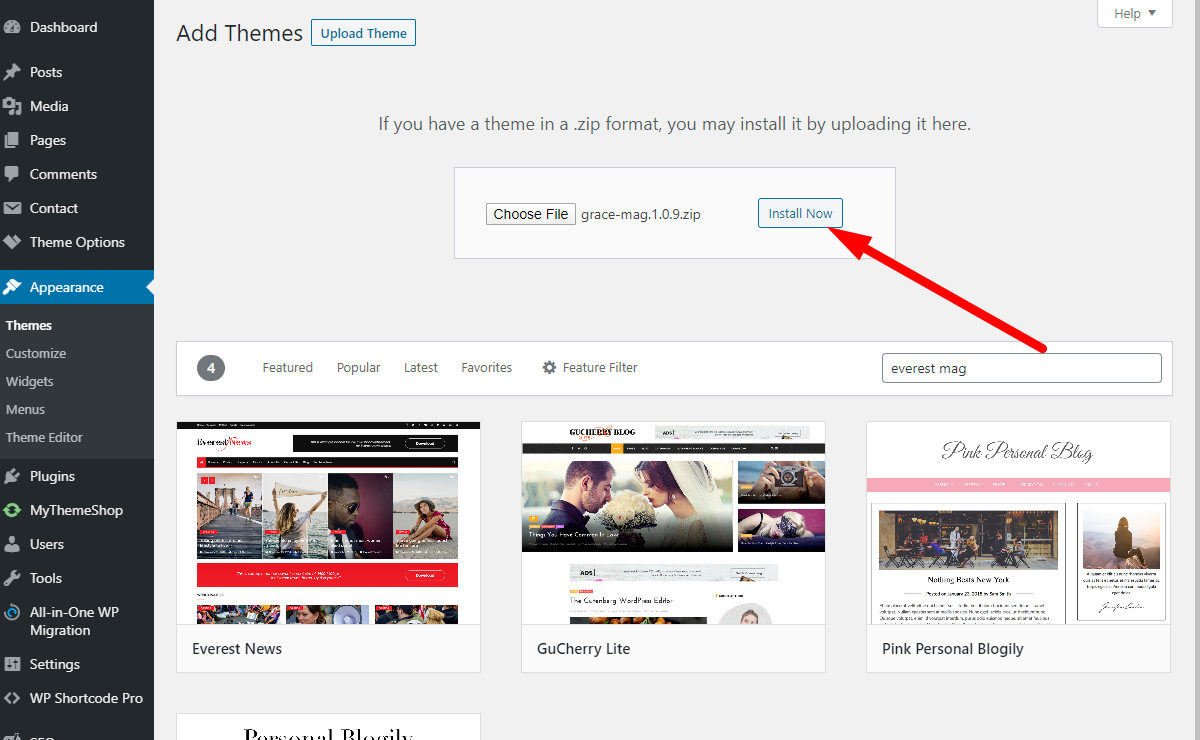The height and width of the screenshot is (740, 1200).
Task: Open the Menus submenu item
Action: 26,409
